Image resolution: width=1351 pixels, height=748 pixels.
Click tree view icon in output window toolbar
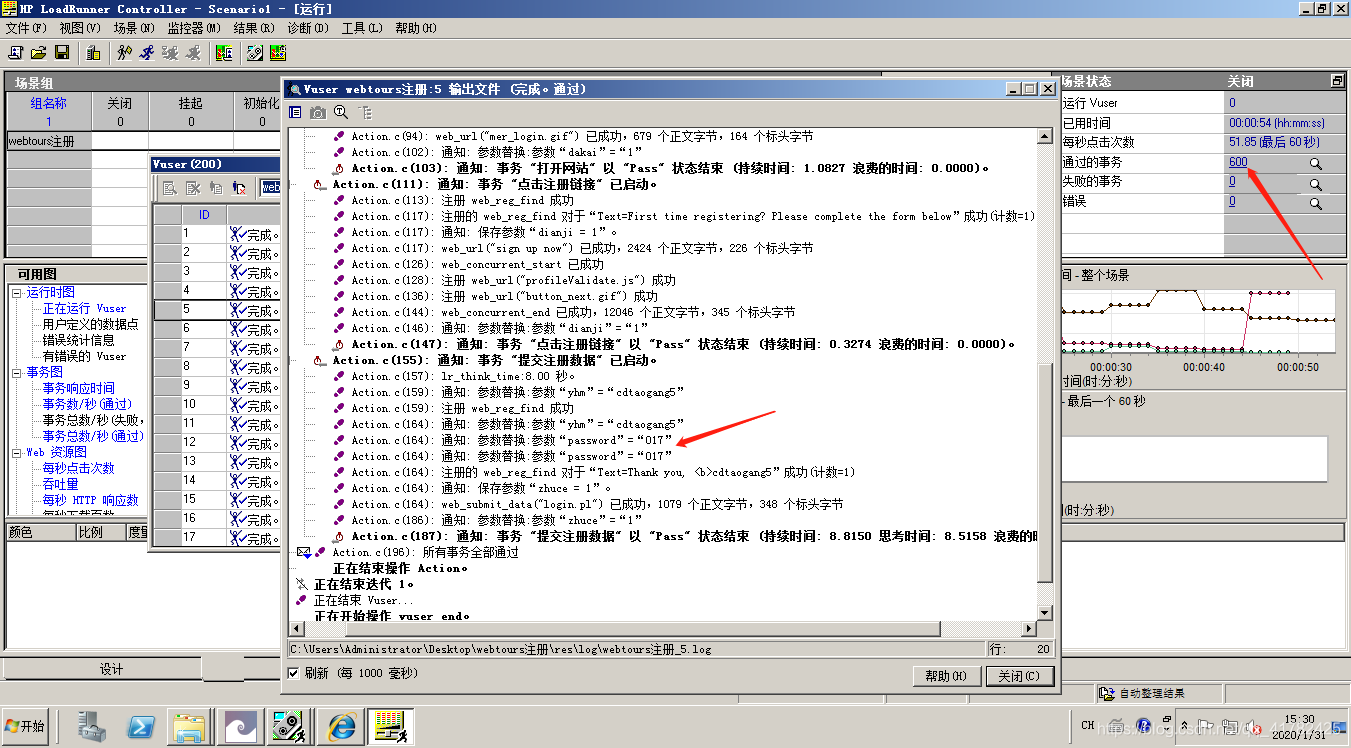pyautogui.click(x=364, y=113)
